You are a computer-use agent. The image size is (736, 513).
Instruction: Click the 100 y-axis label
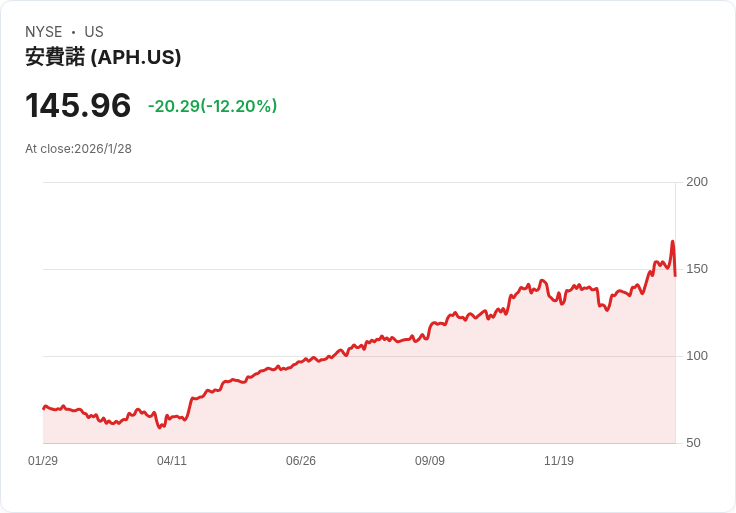pos(697,356)
